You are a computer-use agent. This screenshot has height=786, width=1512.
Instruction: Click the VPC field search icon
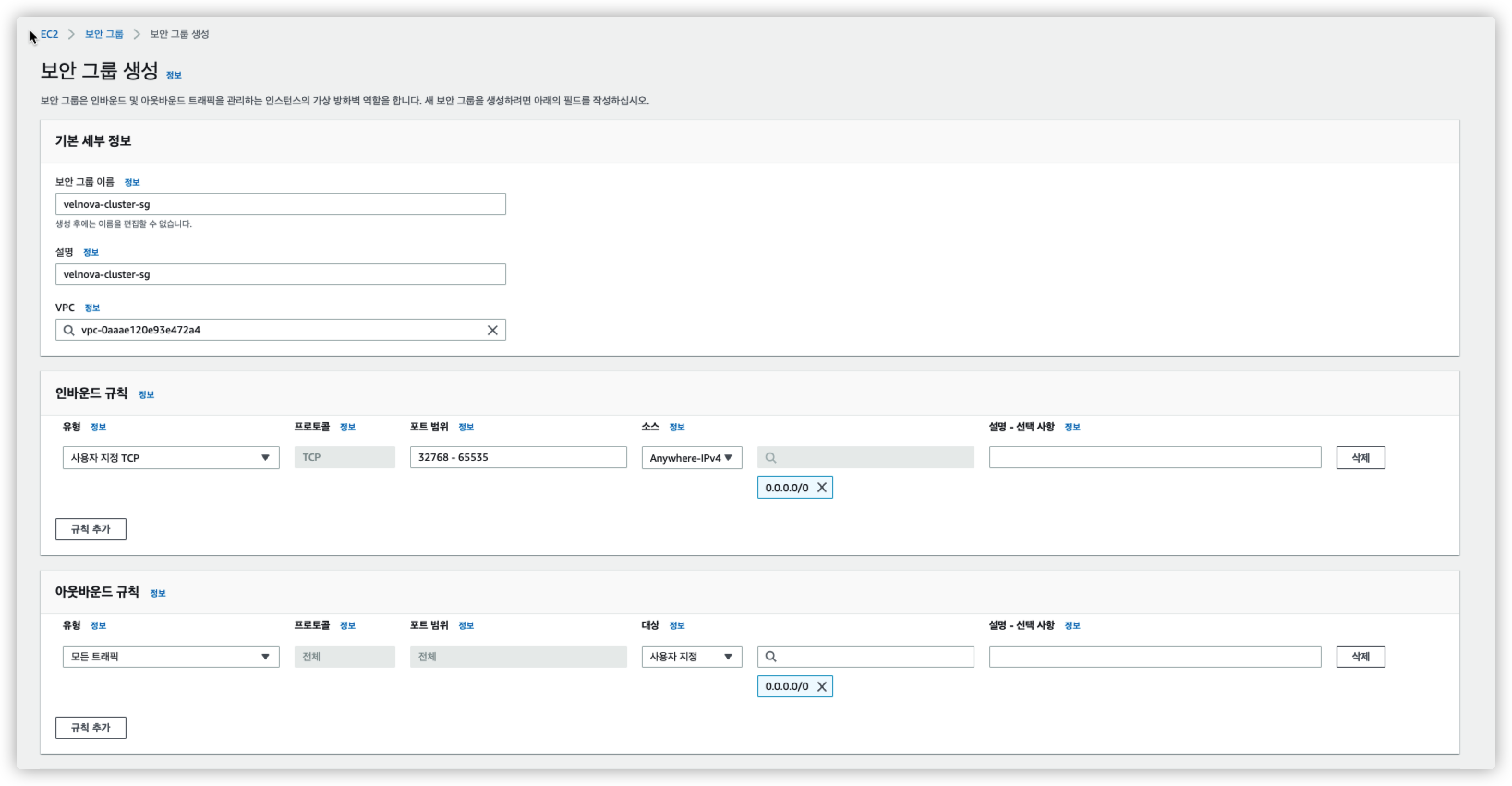69,330
